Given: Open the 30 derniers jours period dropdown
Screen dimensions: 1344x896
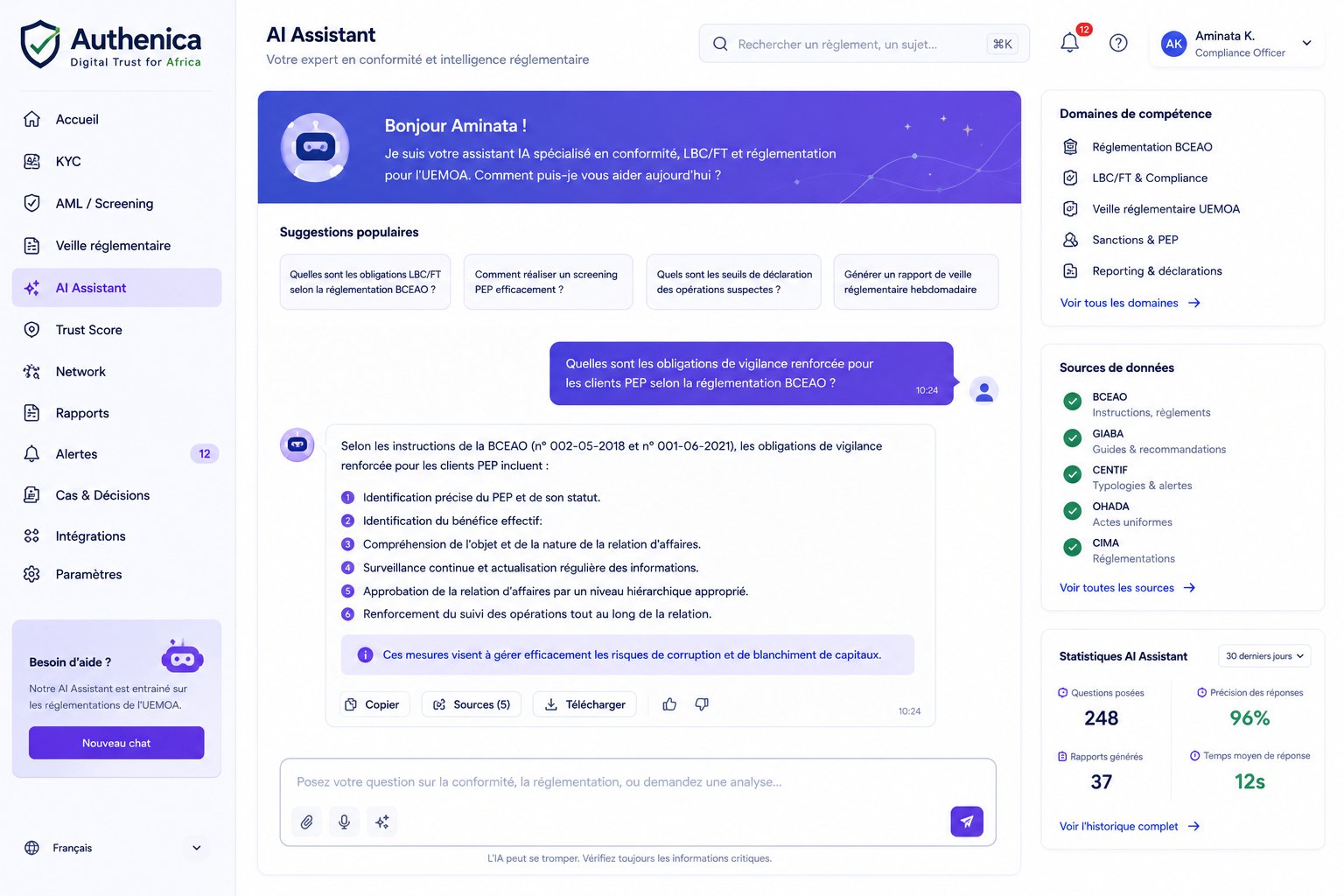Looking at the screenshot, I should click(x=1264, y=656).
